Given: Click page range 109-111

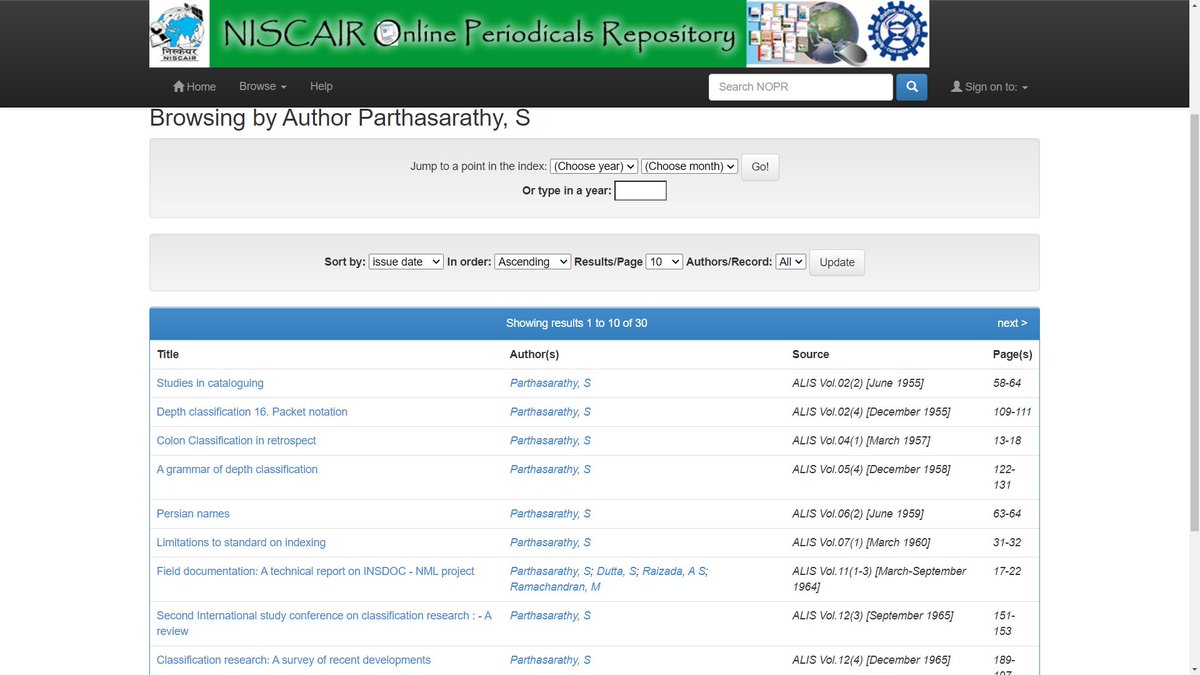Looking at the screenshot, I should tap(1012, 412).
